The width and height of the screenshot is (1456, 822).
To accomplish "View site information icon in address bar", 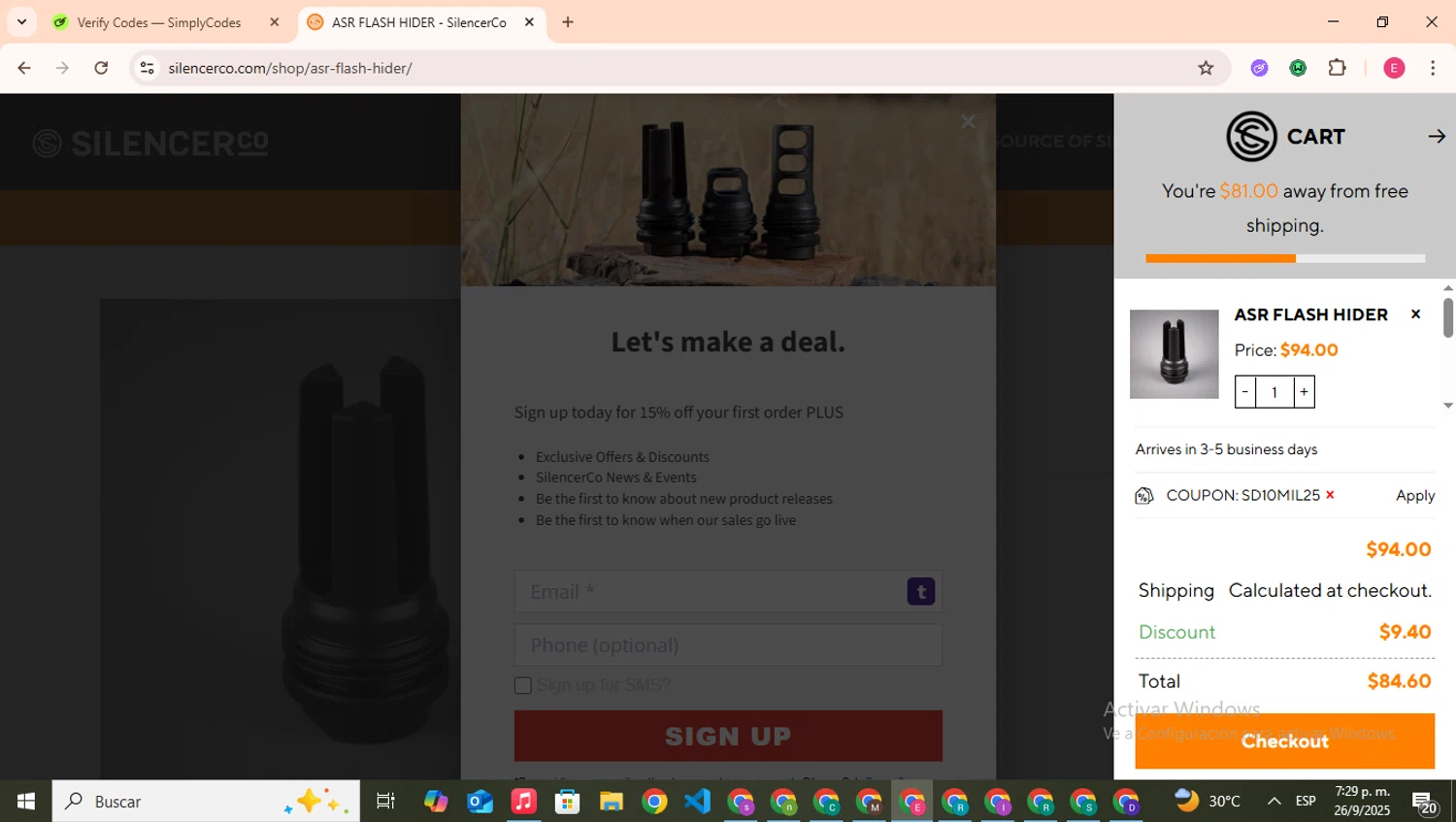I will [x=147, y=68].
